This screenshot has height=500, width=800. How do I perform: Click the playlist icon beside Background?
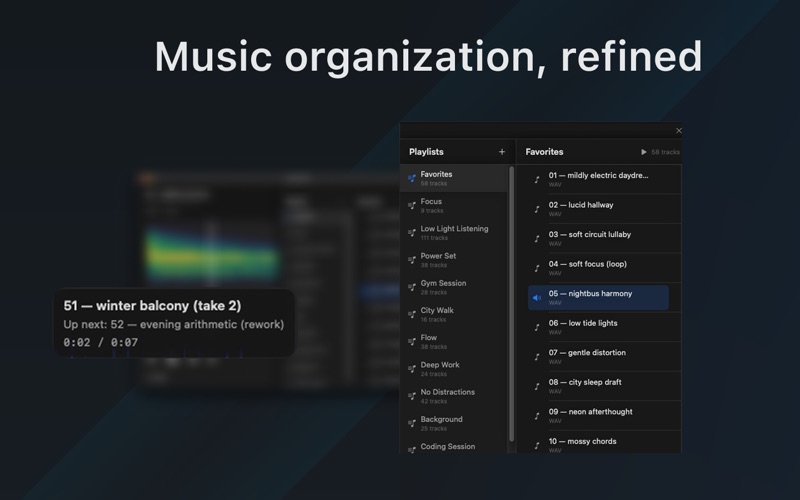[x=412, y=423]
